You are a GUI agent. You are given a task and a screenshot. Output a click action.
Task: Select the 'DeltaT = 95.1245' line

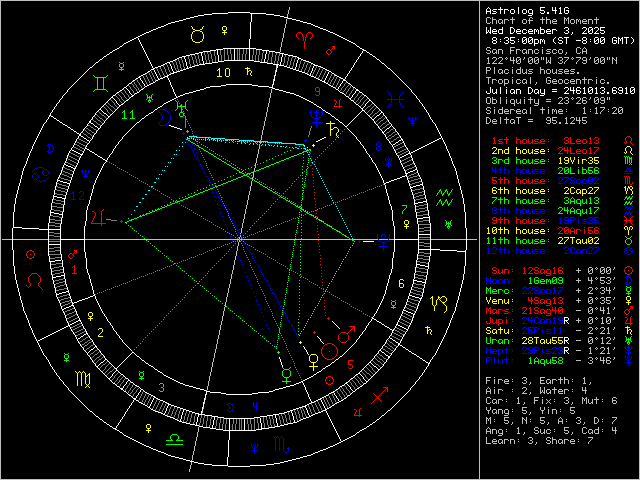point(536,121)
